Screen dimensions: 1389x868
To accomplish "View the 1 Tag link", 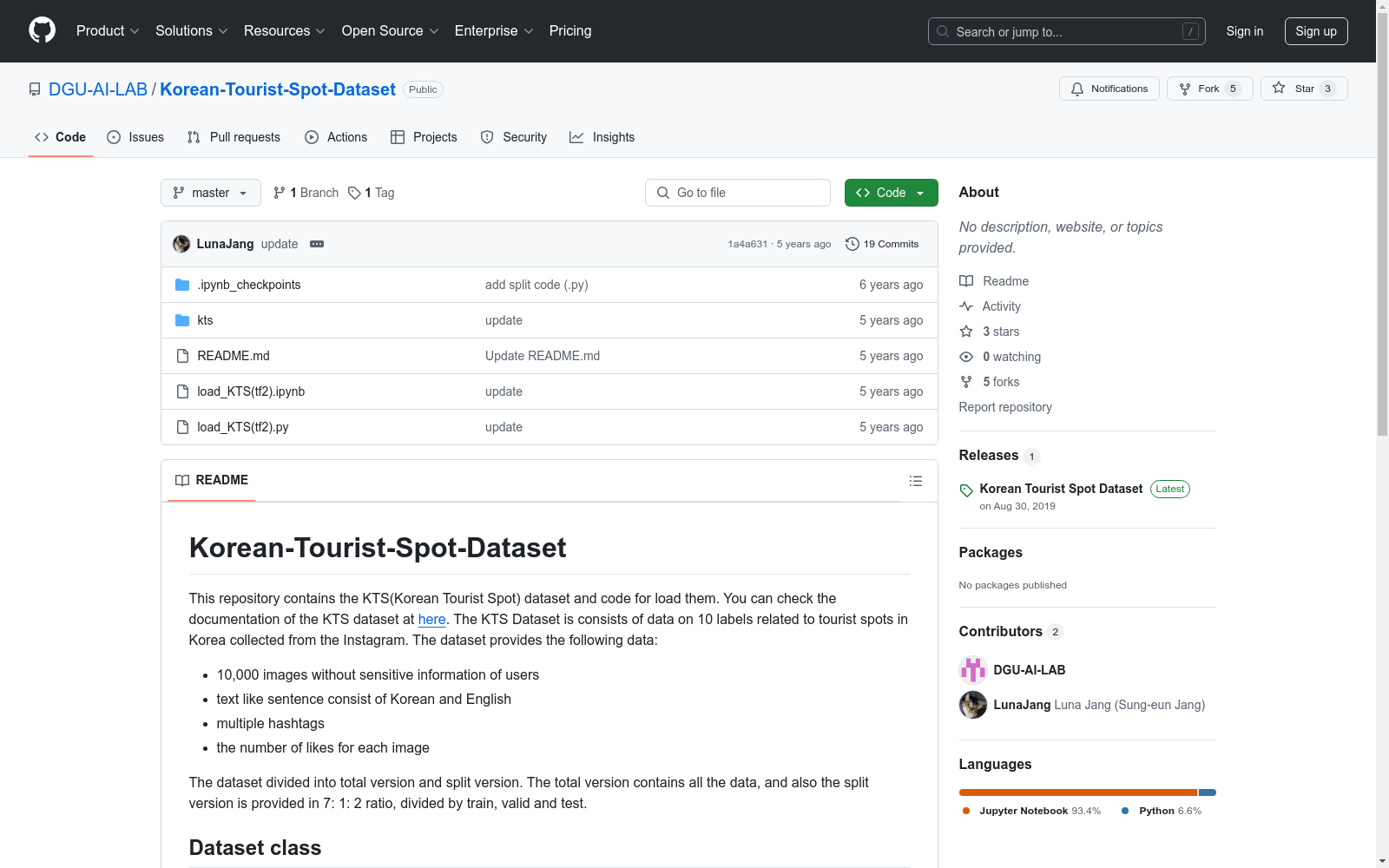I will (372, 193).
